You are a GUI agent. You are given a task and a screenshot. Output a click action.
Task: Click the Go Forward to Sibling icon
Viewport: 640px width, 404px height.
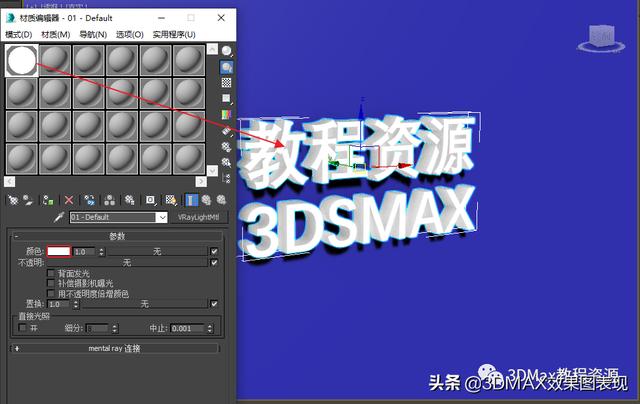[222, 200]
